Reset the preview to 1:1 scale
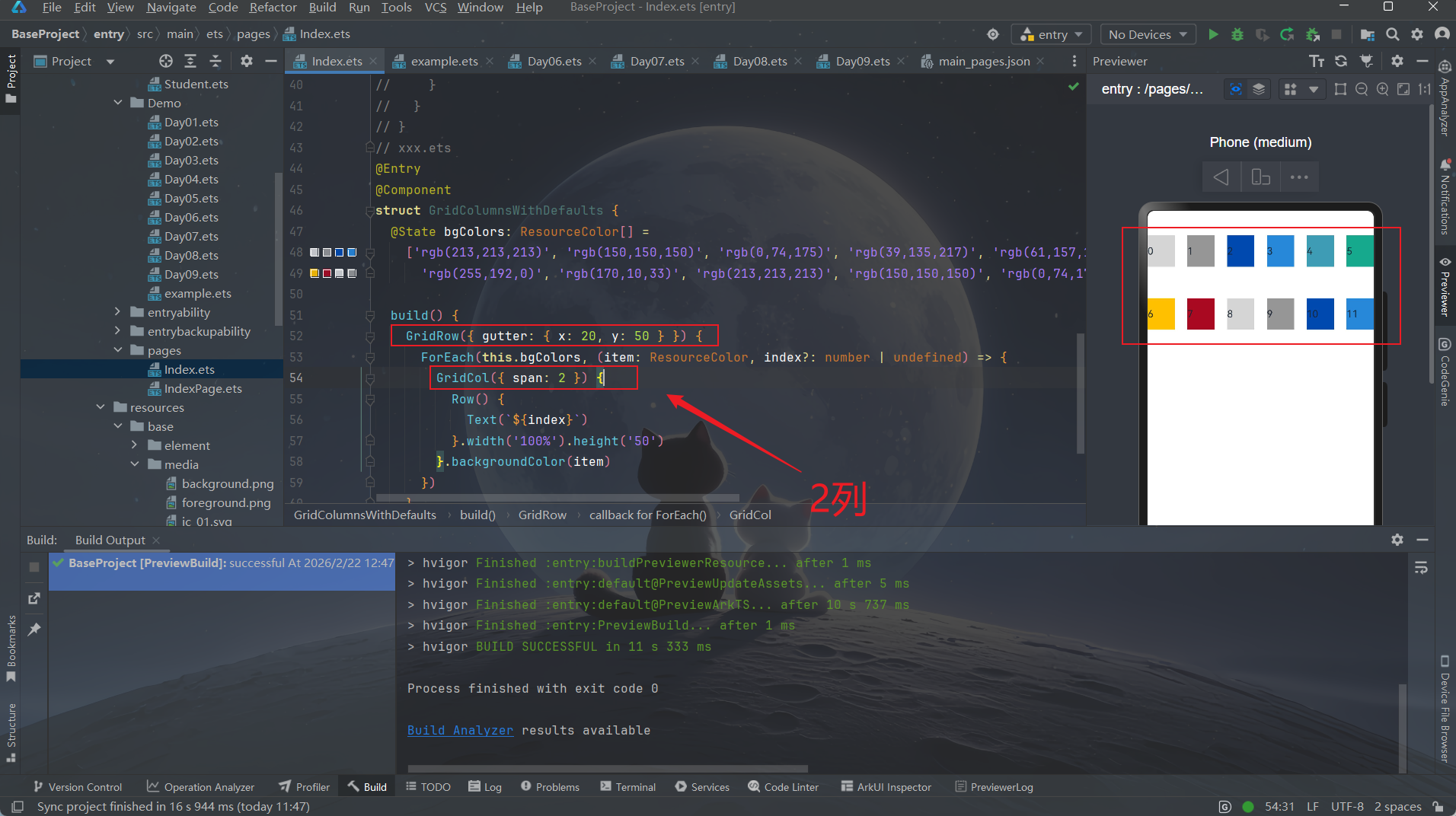1456x816 pixels. tap(1424, 89)
